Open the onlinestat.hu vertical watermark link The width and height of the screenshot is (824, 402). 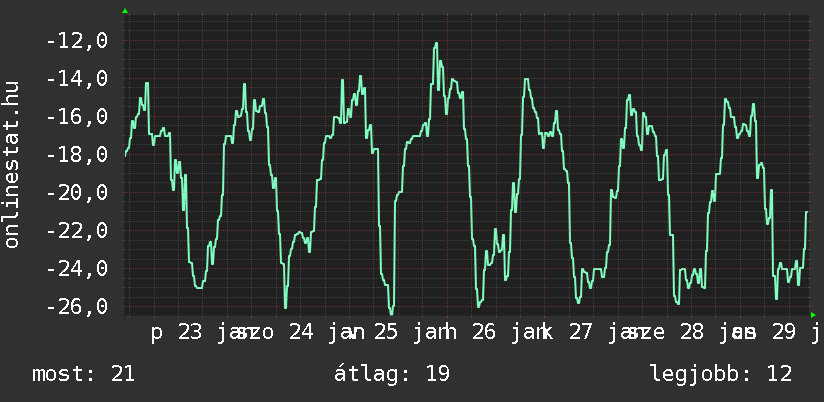[x=13, y=163]
